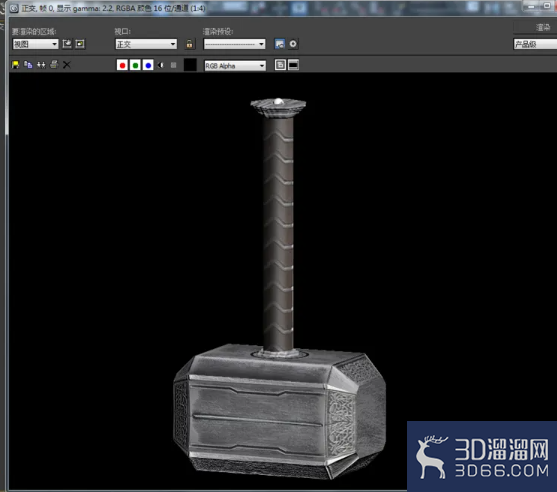Maximize the rendered frame window
The width and height of the screenshot is (557, 492).
(547, 6)
